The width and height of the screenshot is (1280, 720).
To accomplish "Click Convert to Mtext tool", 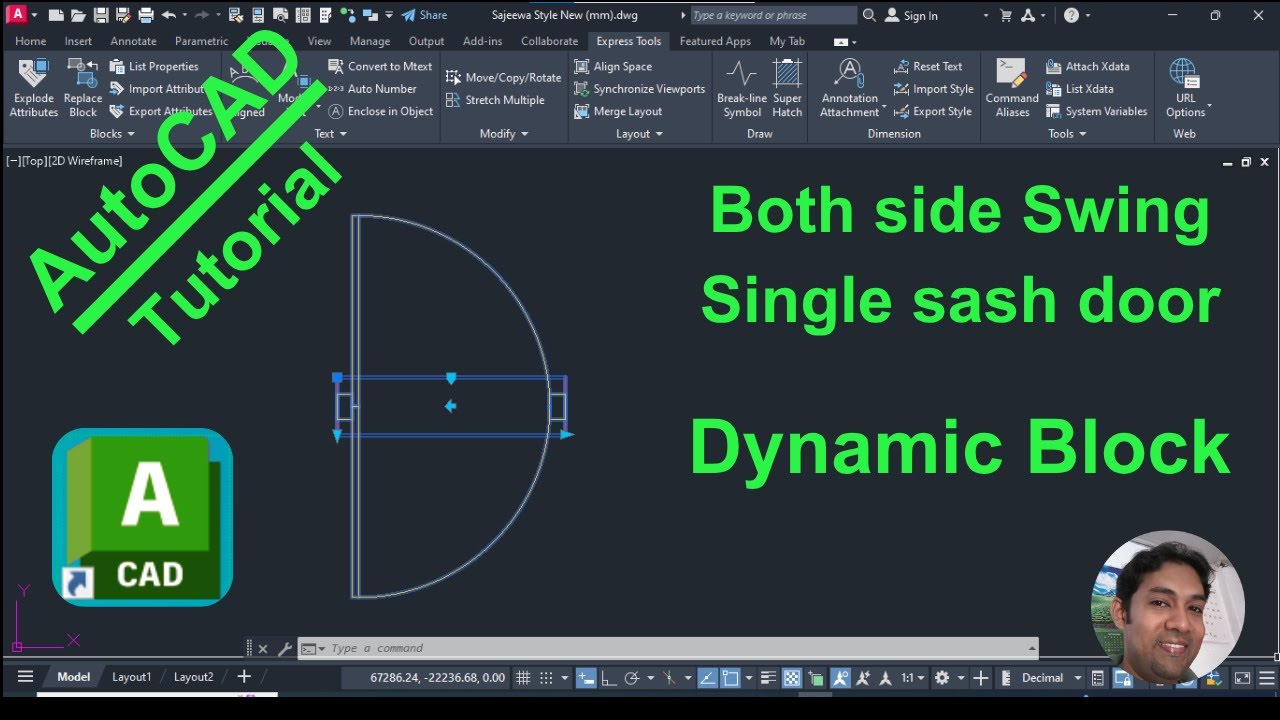I will pyautogui.click(x=381, y=66).
